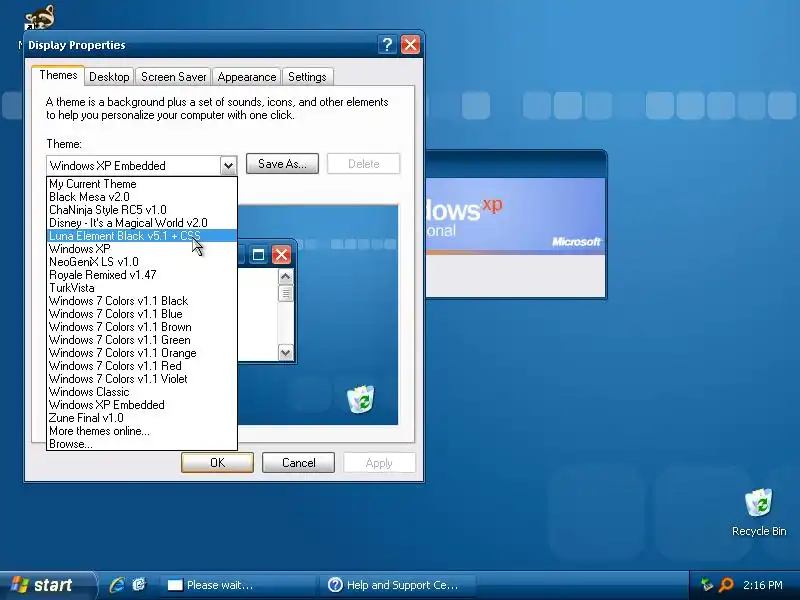
Task: Click the help question mark in Display Properties title bar
Action: (x=387, y=45)
